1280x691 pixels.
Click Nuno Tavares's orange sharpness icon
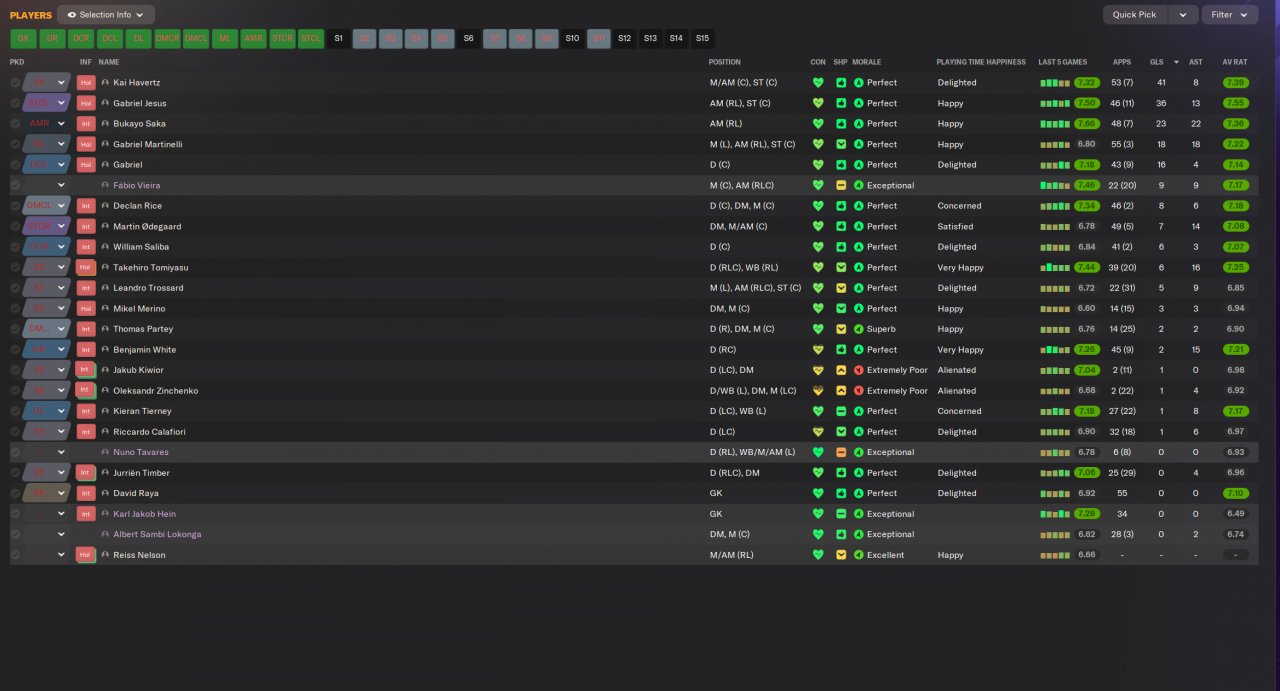(842, 452)
